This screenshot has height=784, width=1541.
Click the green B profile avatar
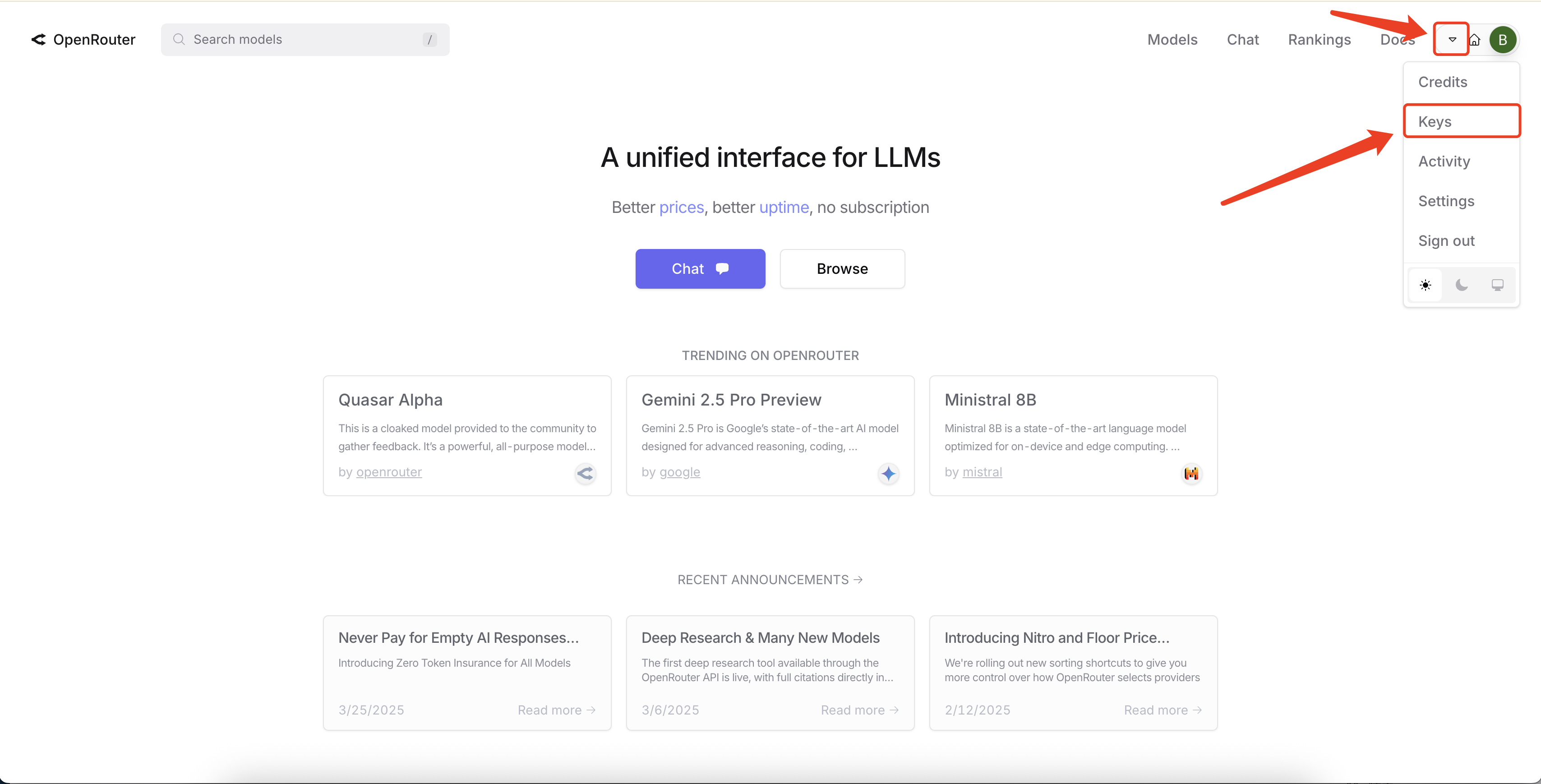click(1502, 40)
